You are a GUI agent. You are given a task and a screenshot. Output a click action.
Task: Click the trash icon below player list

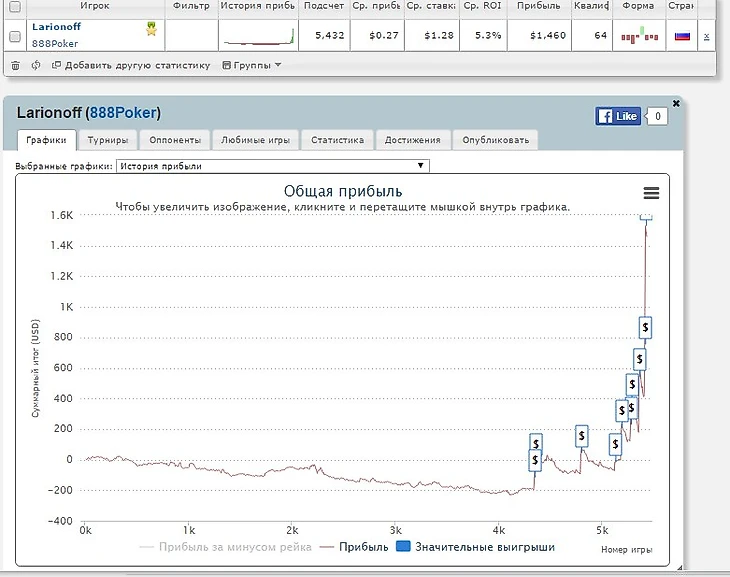[x=15, y=66]
